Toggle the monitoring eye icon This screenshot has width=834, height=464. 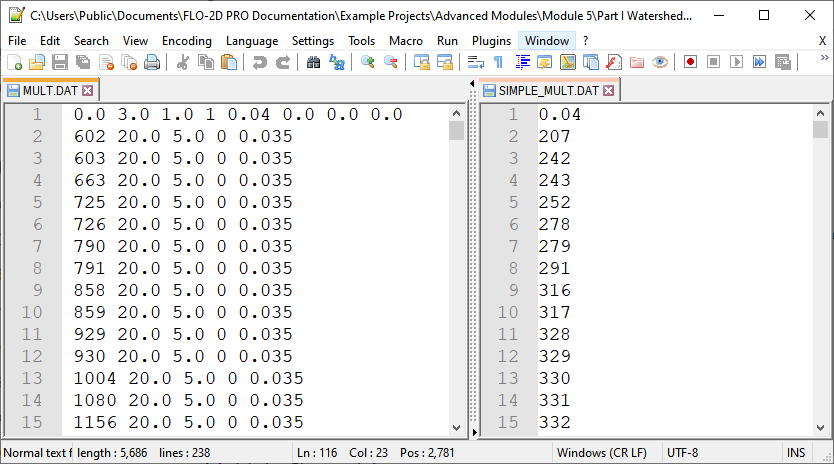[x=660, y=62]
